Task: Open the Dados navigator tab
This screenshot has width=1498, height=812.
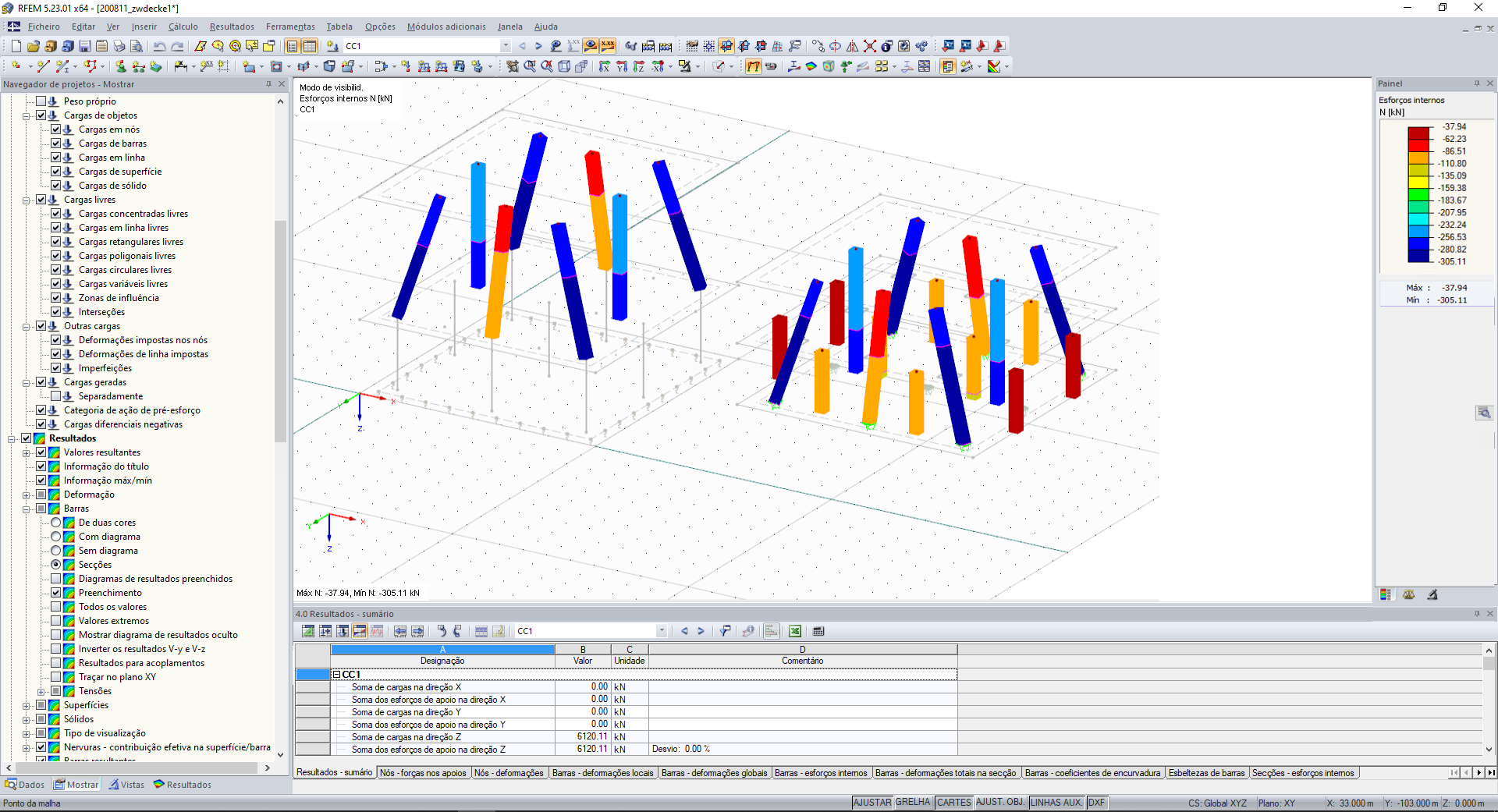Action: pos(26,785)
